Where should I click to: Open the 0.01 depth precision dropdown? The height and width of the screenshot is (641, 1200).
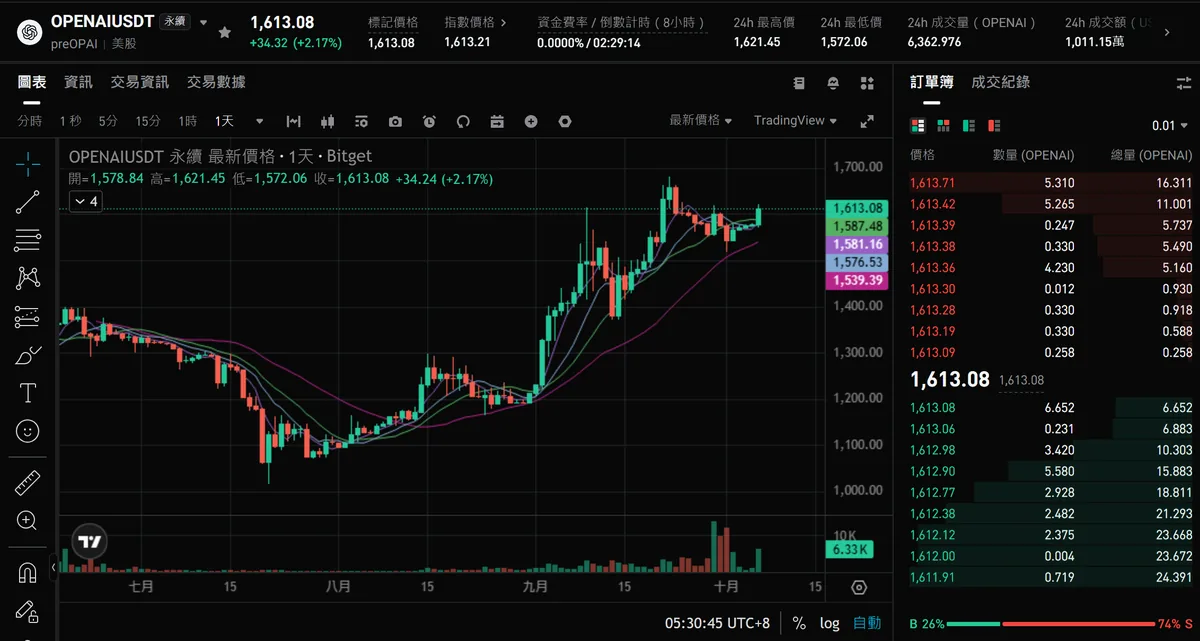(1171, 126)
